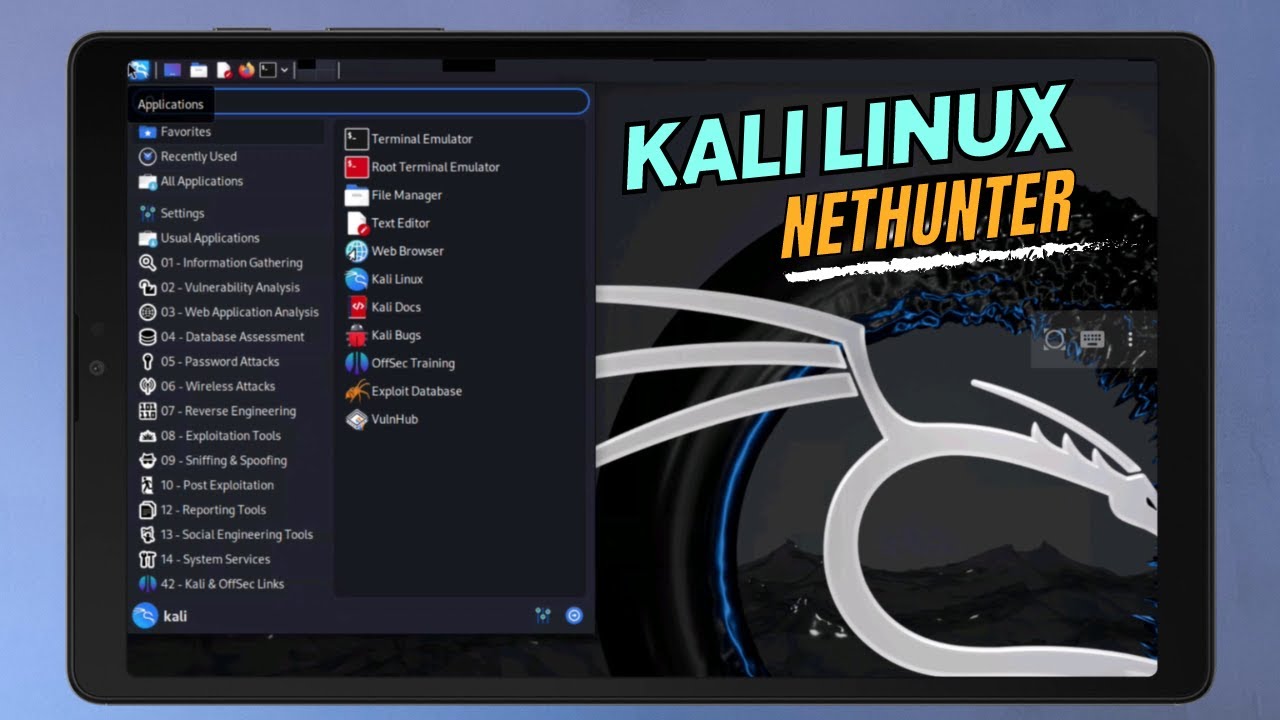Launch the text editor from the panel
Viewport: 1280px width, 720px height.
coord(224,70)
